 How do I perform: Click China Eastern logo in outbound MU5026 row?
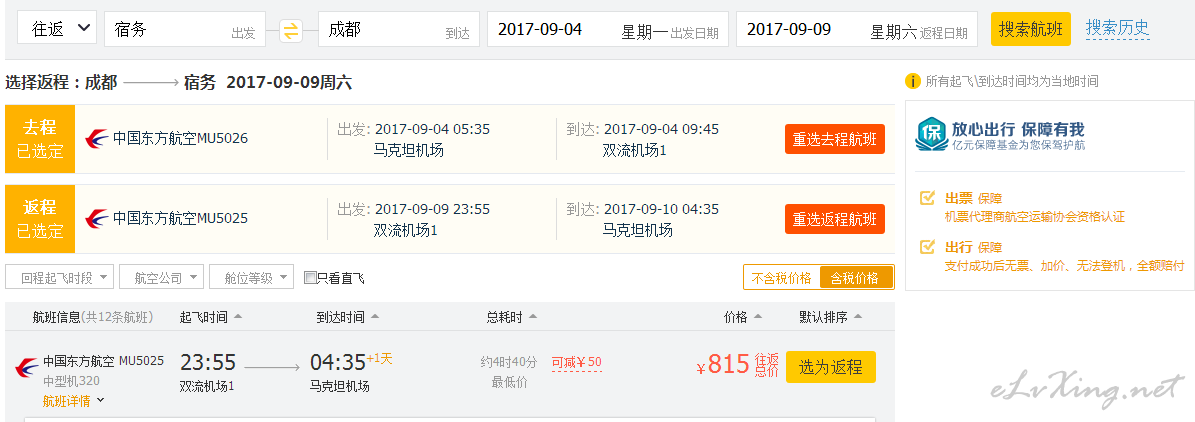pos(98,139)
